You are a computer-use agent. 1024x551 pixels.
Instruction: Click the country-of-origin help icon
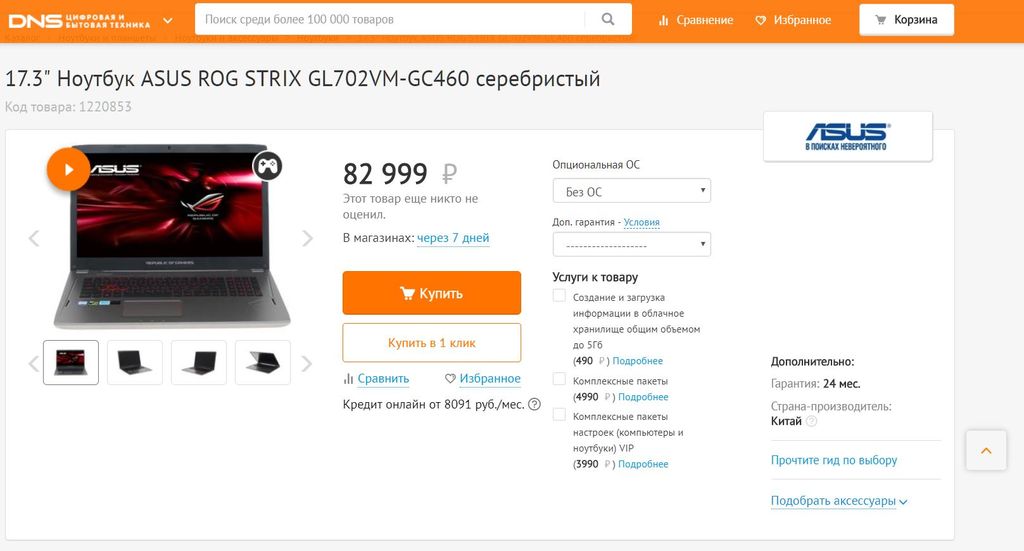pos(811,422)
